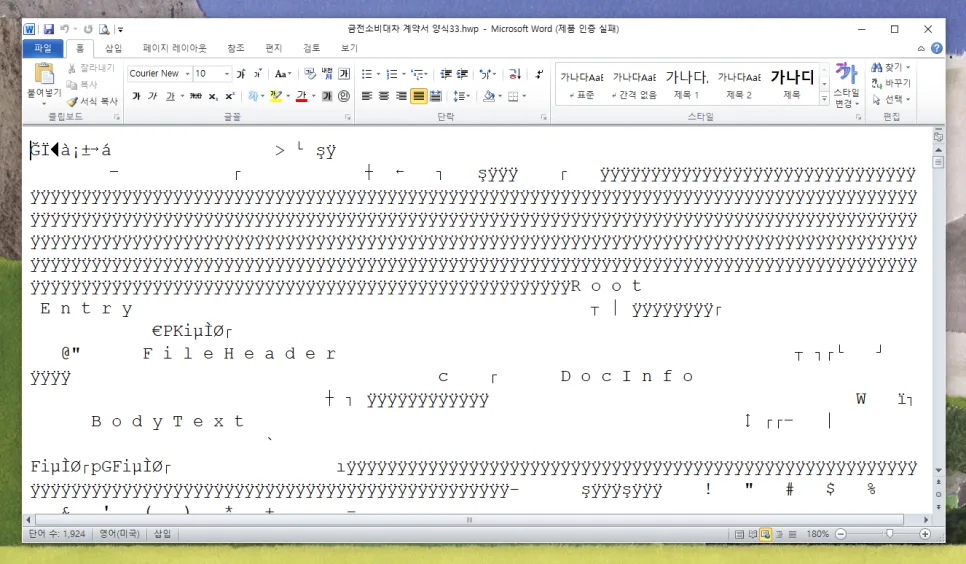
Task: Apply red font color
Action: pyautogui.click(x=301, y=96)
